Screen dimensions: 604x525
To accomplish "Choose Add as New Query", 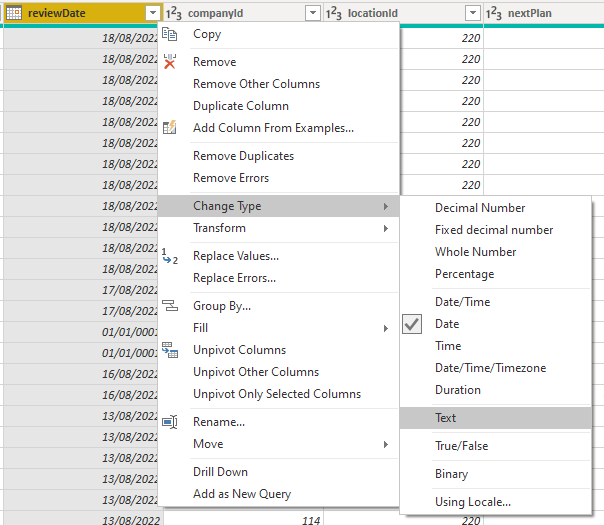I will tap(278, 494).
